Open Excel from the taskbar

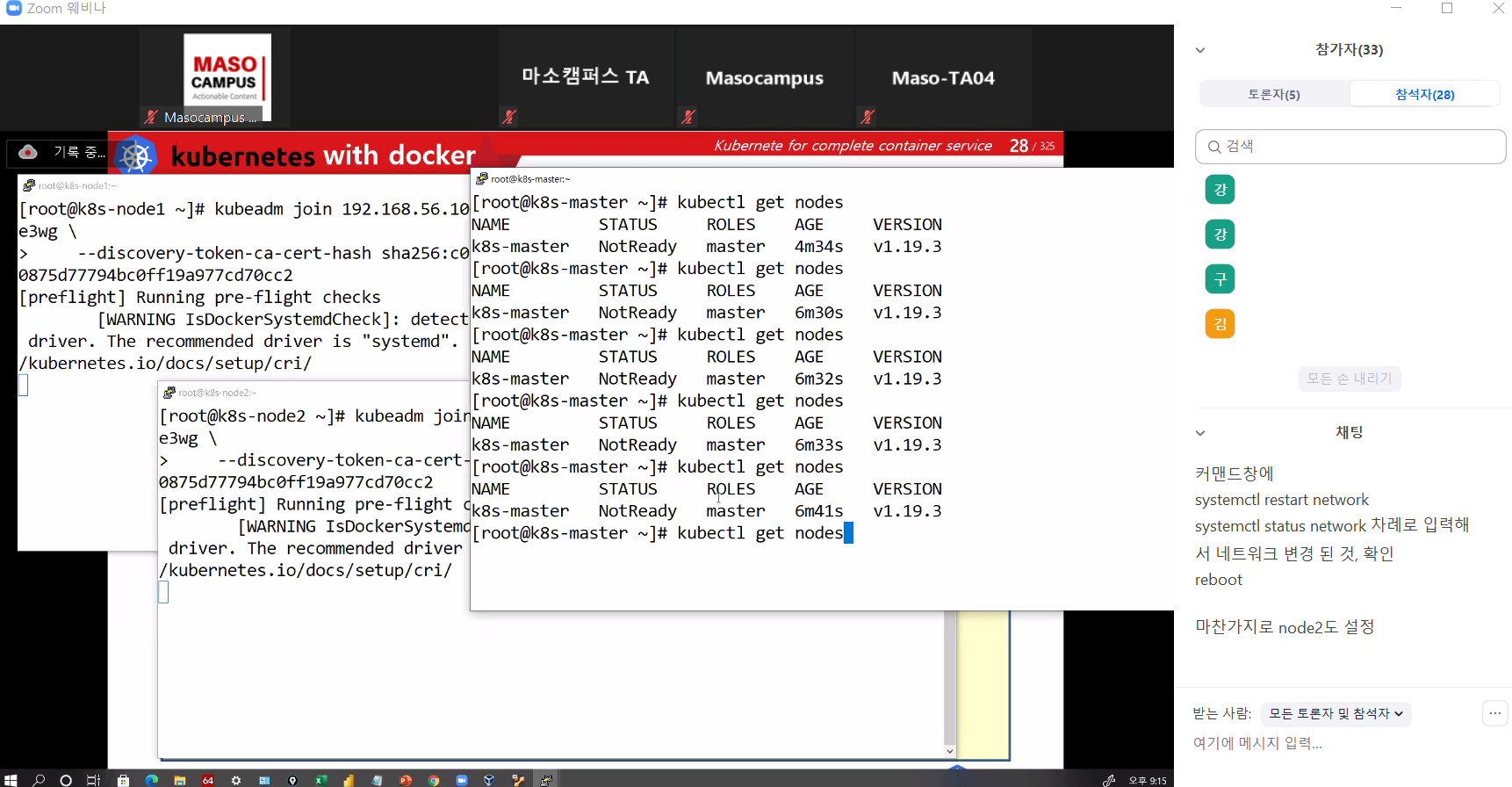tap(321, 780)
